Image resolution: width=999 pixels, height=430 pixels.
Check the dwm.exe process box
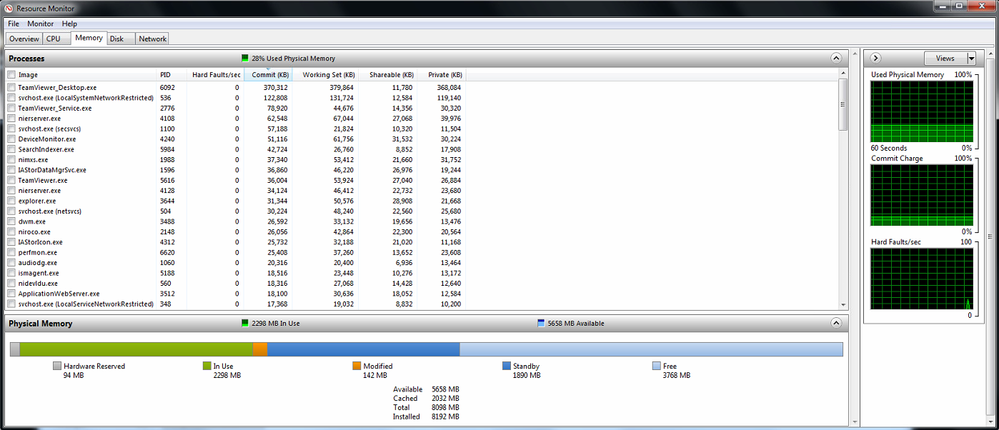pos(11,221)
